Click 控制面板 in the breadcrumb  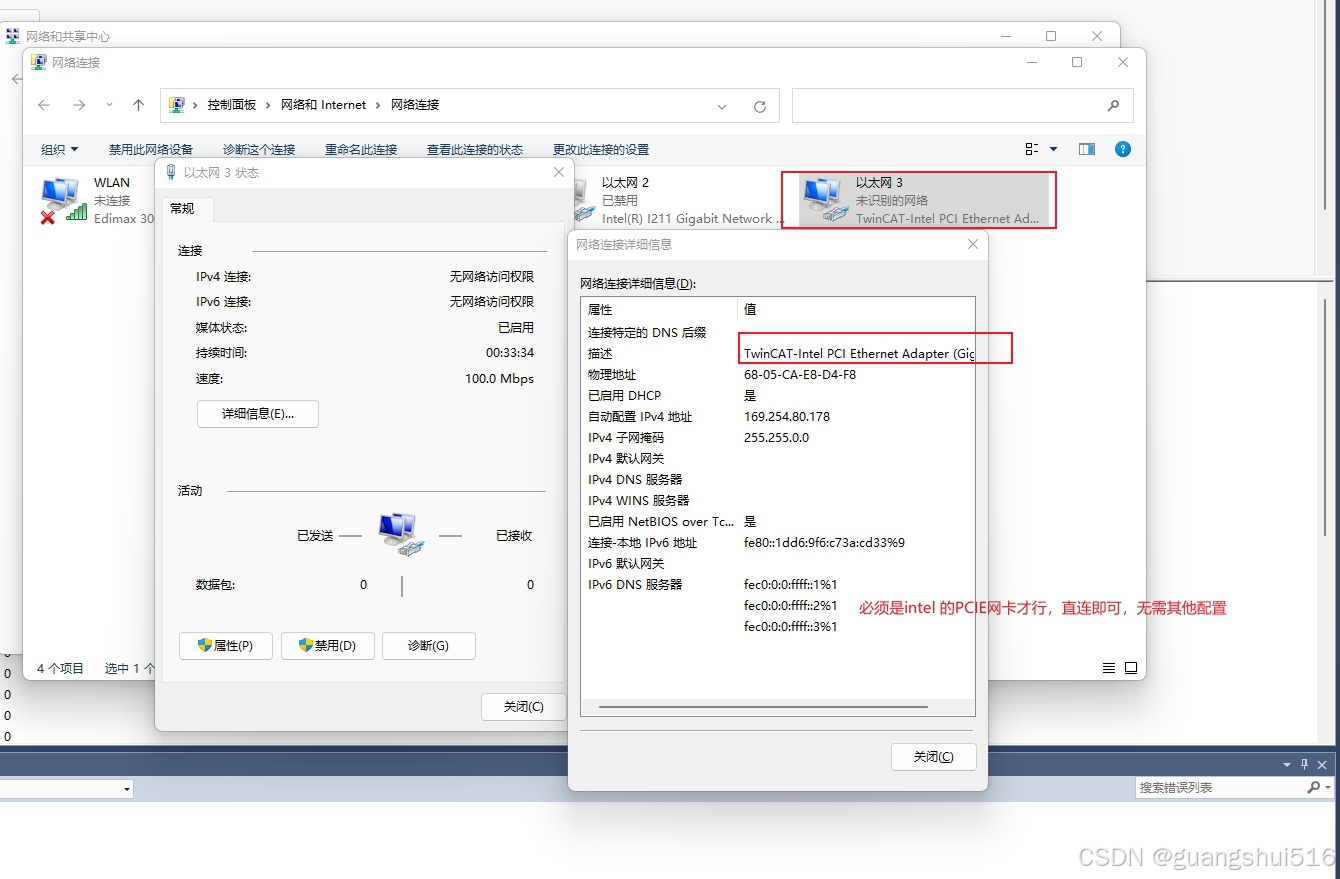point(231,105)
